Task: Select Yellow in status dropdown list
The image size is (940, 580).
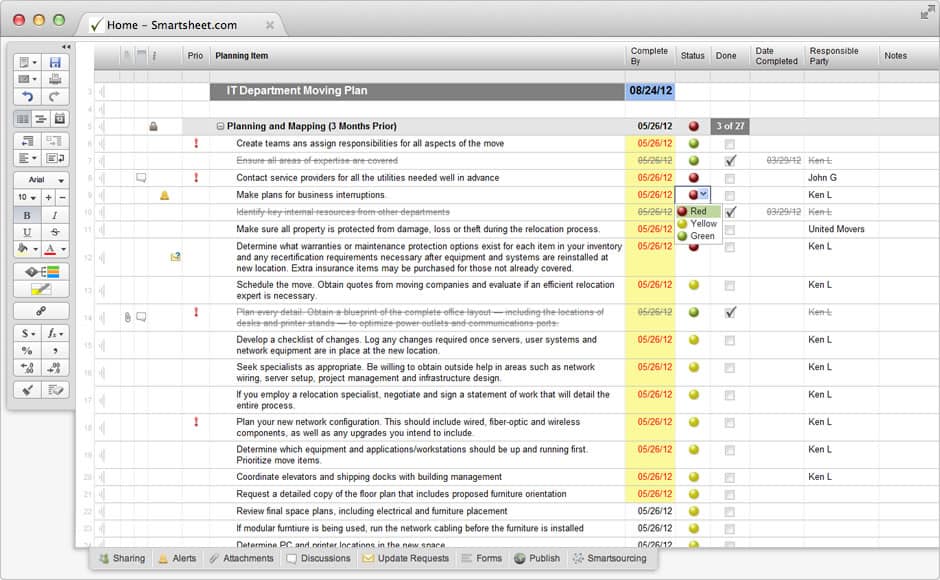Action: tap(703, 224)
